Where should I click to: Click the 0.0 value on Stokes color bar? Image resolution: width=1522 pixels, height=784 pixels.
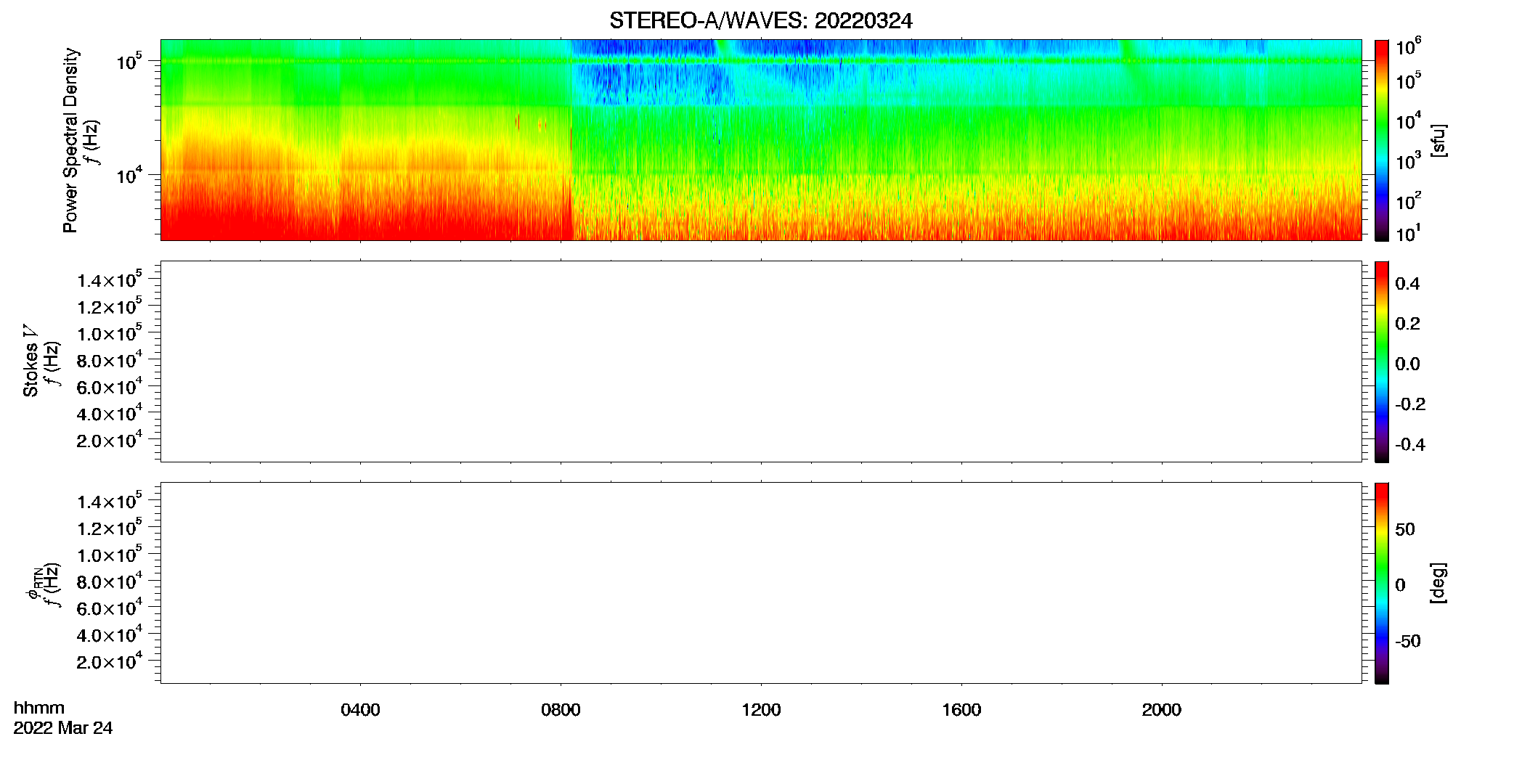click(1407, 364)
